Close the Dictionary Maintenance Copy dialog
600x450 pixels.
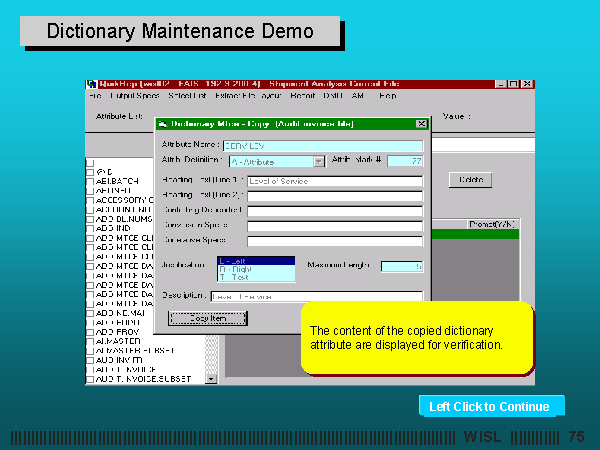click(x=421, y=124)
